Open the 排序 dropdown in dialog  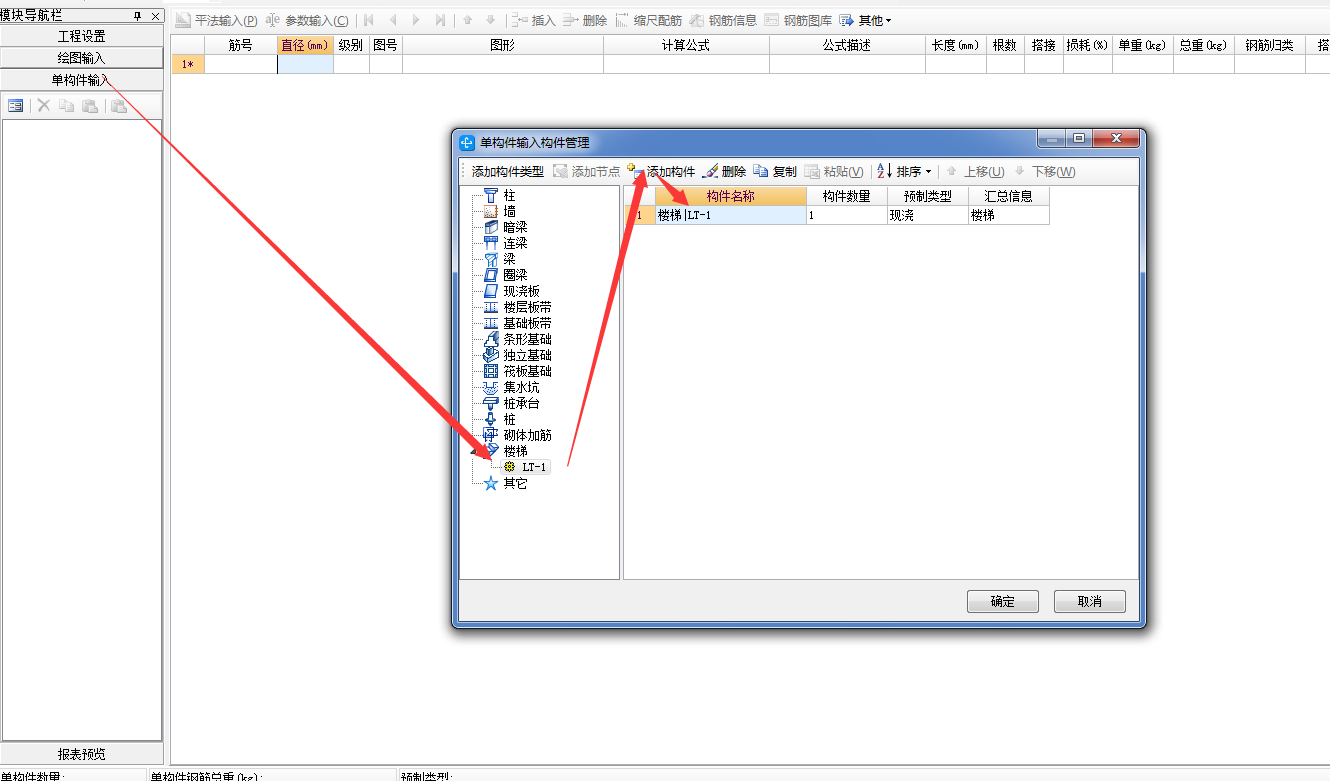tap(905, 171)
